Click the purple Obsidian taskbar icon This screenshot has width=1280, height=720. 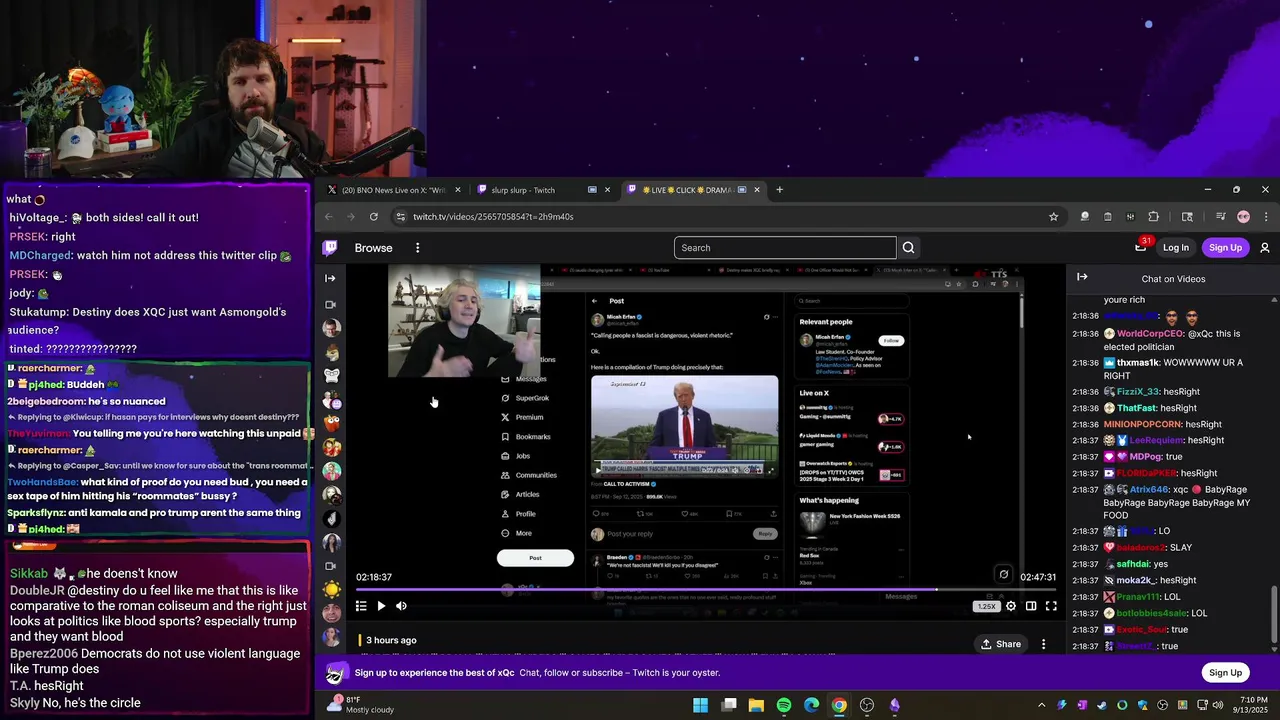(894, 705)
